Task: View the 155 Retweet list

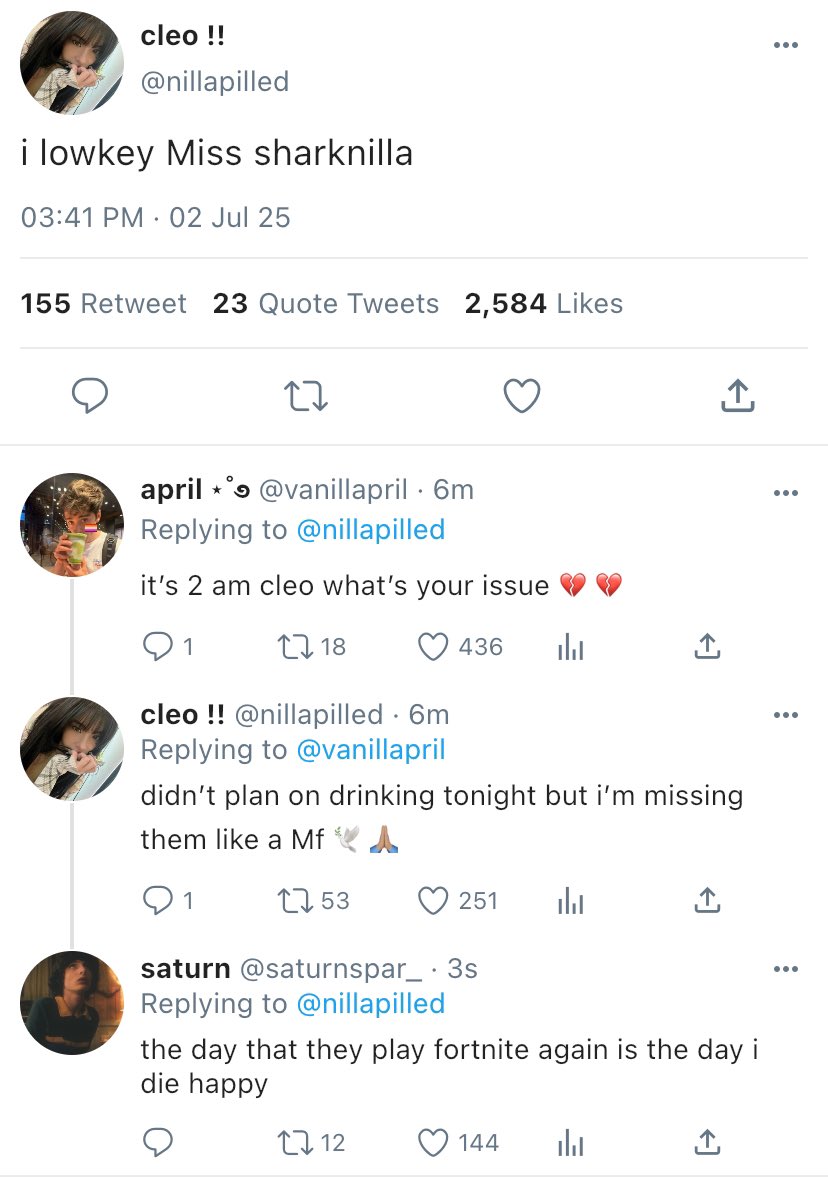Action: 103,304
